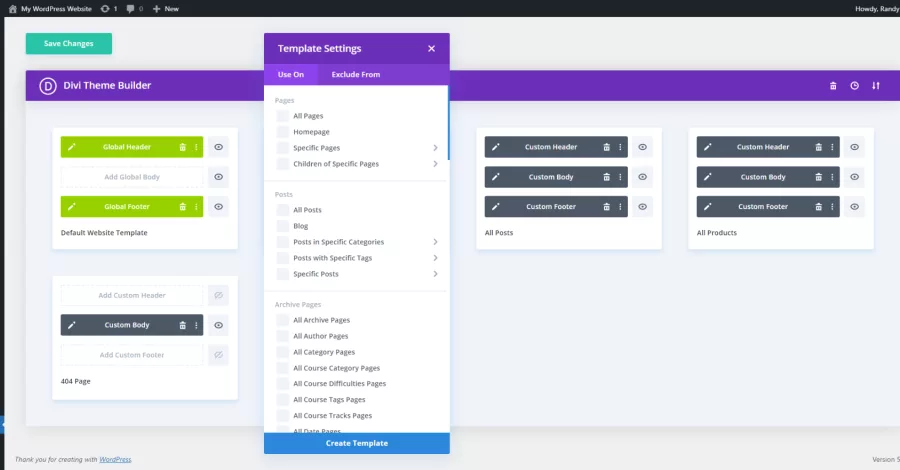Edit All Products Custom Header pencil icon
Image resolution: width=900 pixels, height=470 pixels.
[x=708, y=147]
